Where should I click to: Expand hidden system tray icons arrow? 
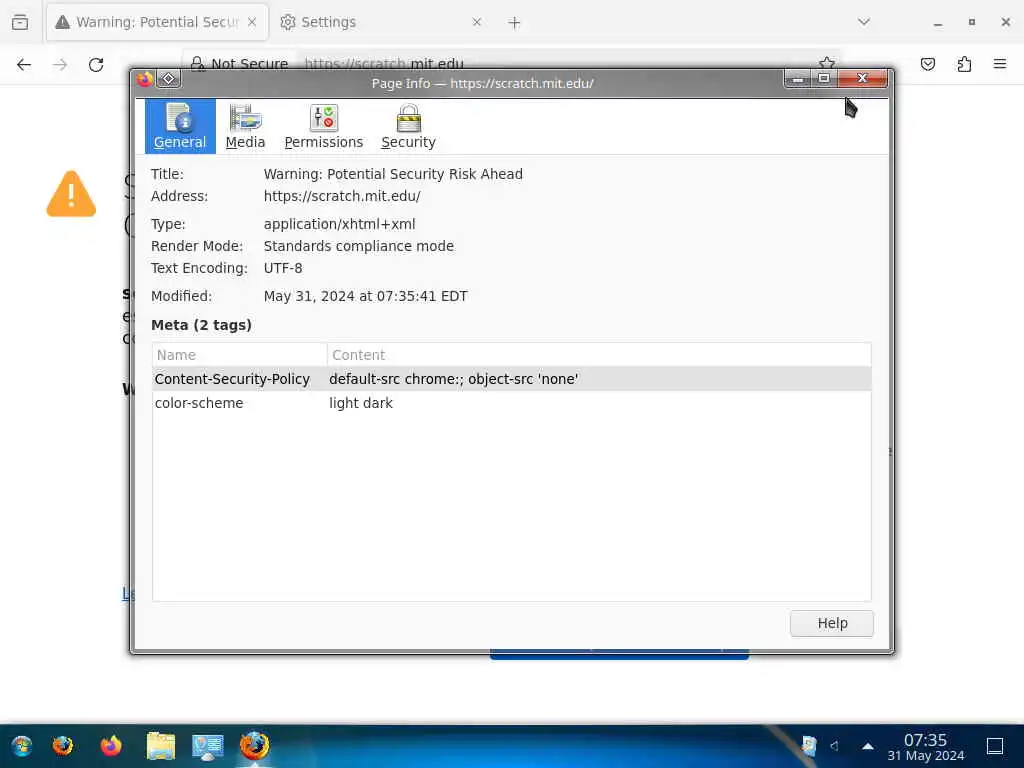coord(867,746)
